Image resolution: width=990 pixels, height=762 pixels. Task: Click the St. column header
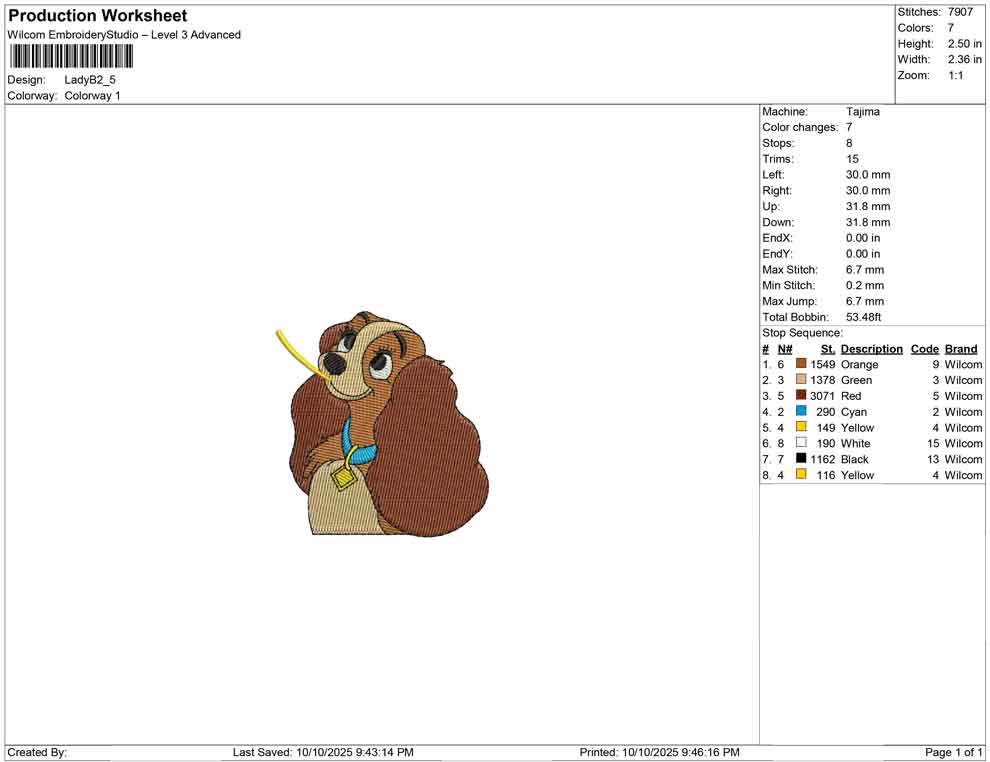tap(828, 349)
